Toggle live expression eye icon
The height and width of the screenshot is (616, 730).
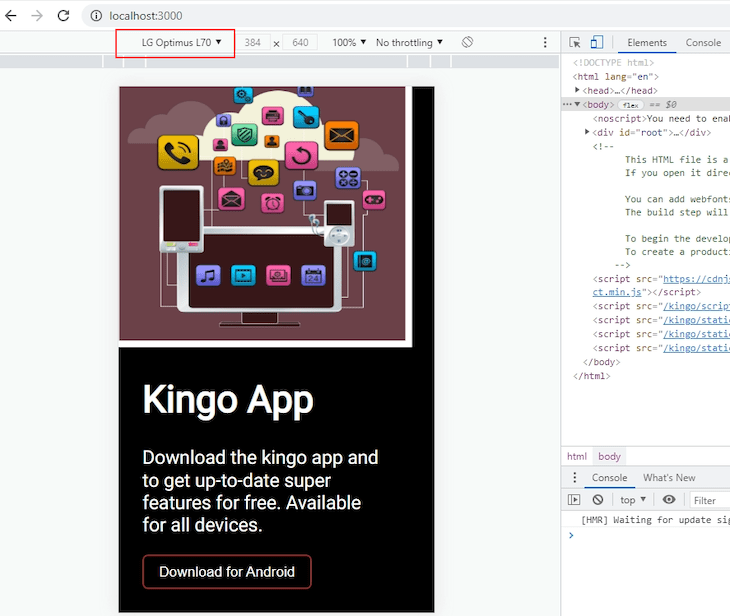click(669, 500)
